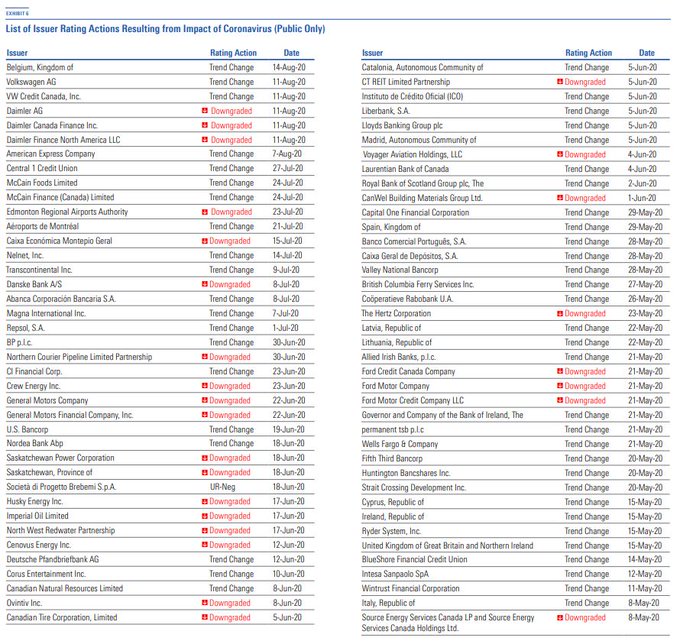This screenshot has height=641, width=680.
Task: Click the 'Rating Action' header of the right table
Action: (x=588, y=53)
